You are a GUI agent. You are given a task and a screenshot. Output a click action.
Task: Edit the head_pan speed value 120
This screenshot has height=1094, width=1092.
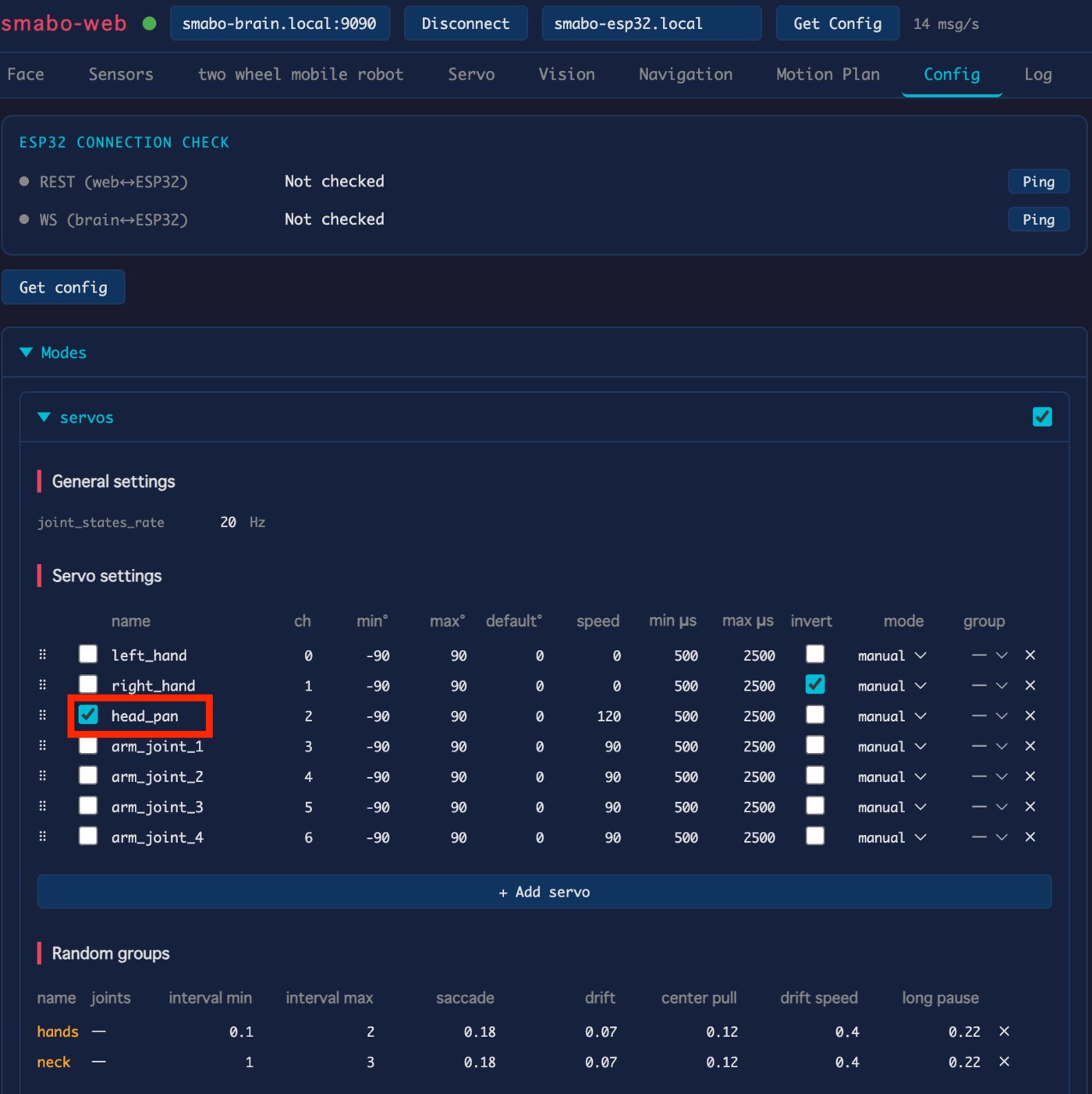pos(609,716)
